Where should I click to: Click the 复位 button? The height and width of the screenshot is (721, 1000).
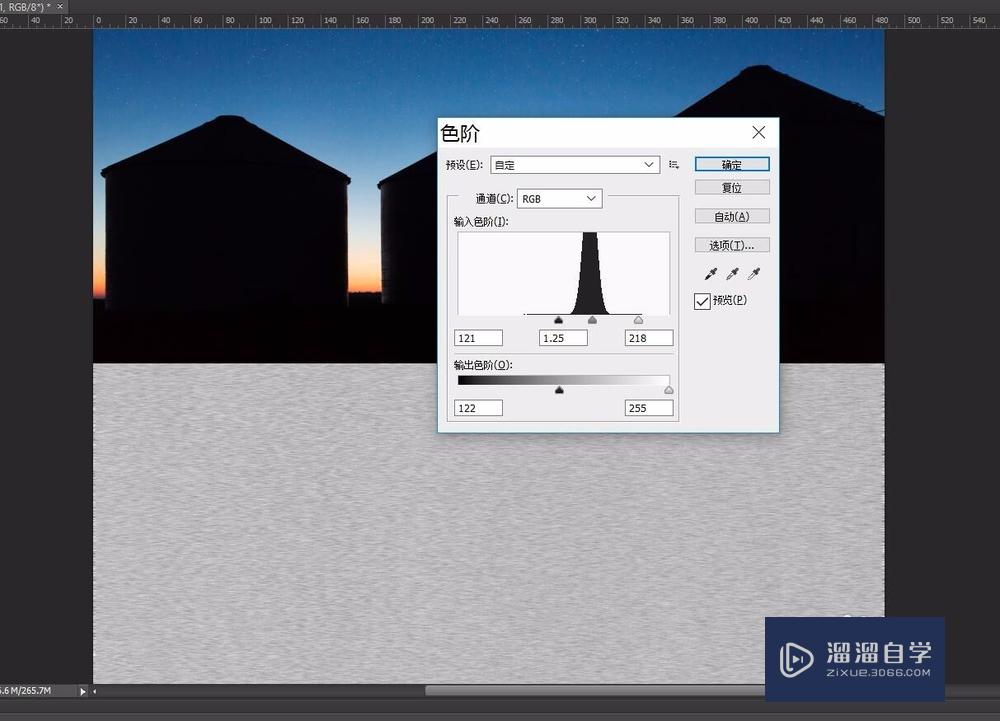click(x=732, y=187)
